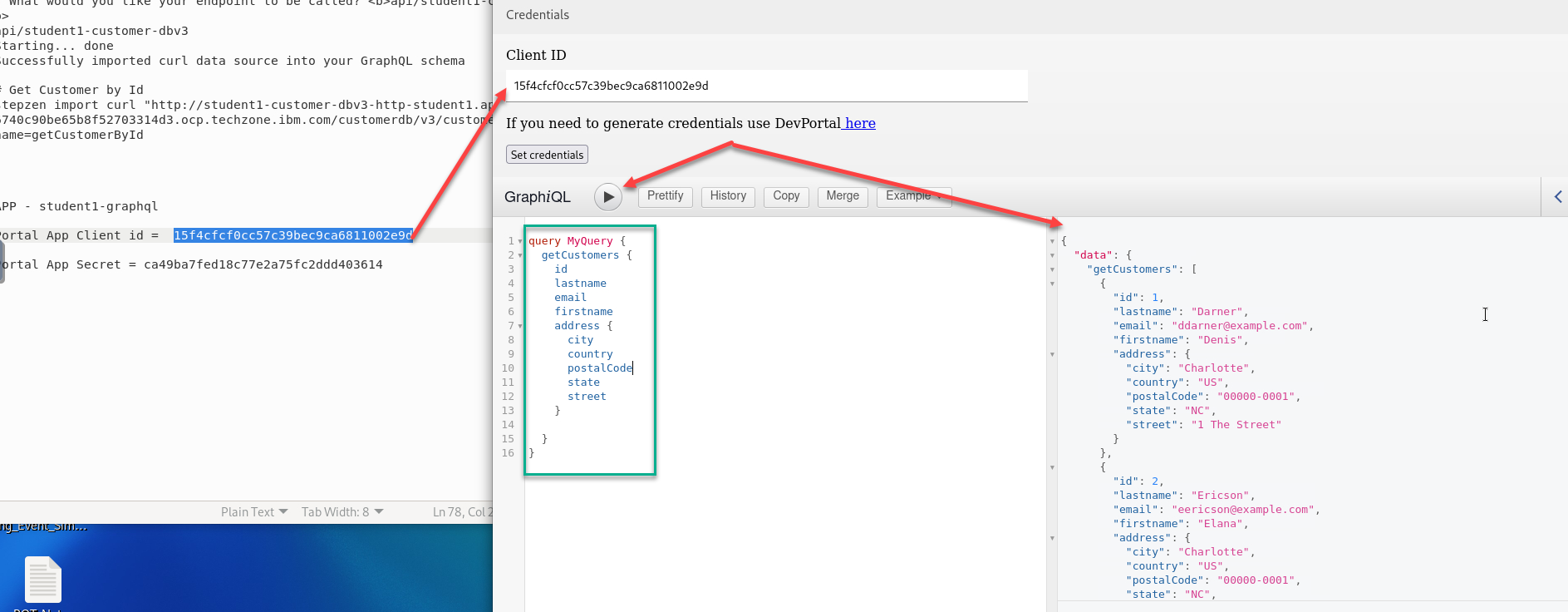The height and width of the screenshot is (612, 1568).
Task: Open docs panel with blue chevron icon
Action: point(1557,197)
